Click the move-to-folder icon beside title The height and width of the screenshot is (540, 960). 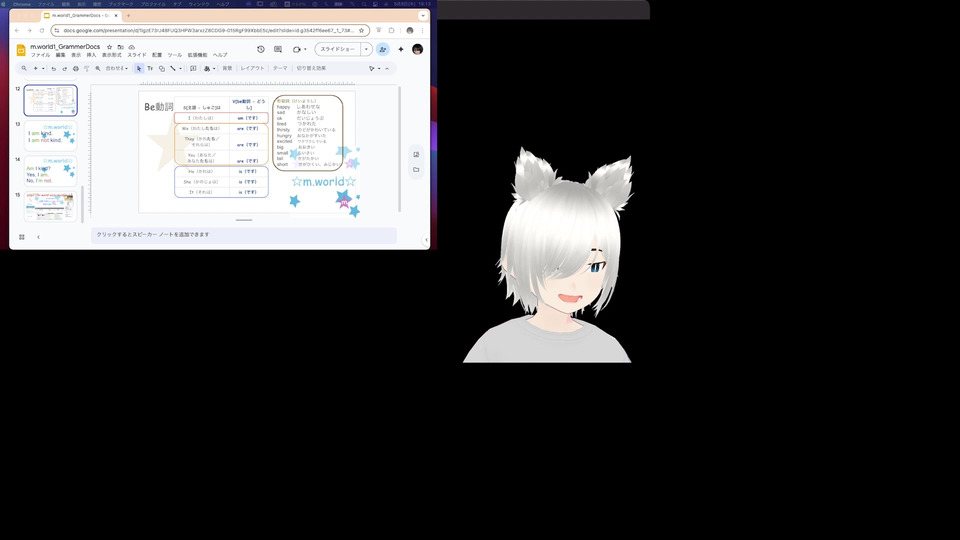tap(121, 47)
